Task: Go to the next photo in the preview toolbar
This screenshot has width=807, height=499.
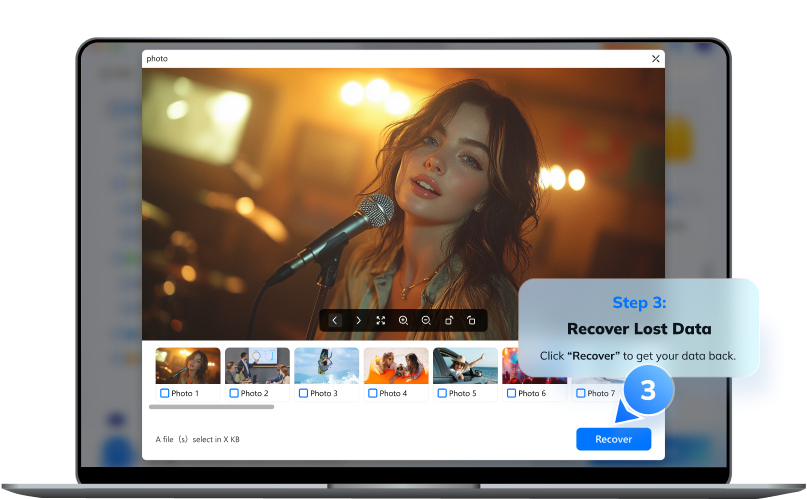Action: point(358,320)
